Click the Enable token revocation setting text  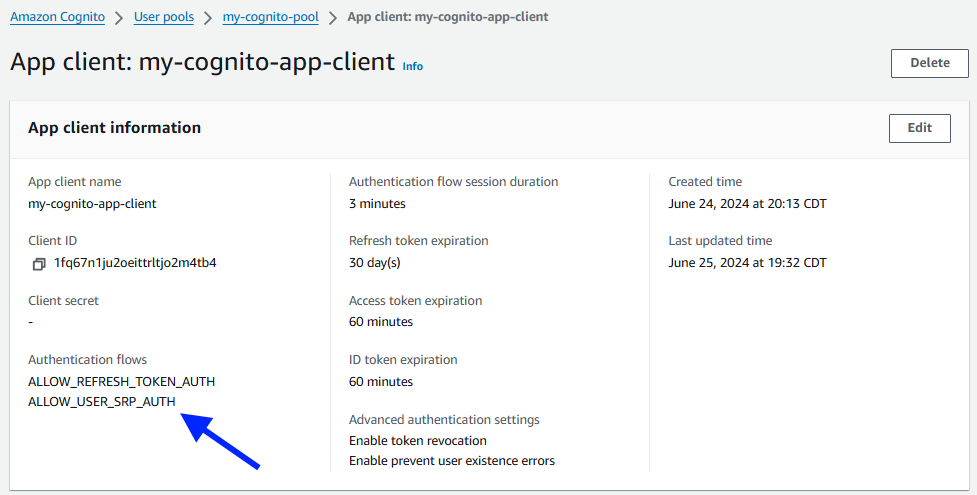click(x=417, y=441)
